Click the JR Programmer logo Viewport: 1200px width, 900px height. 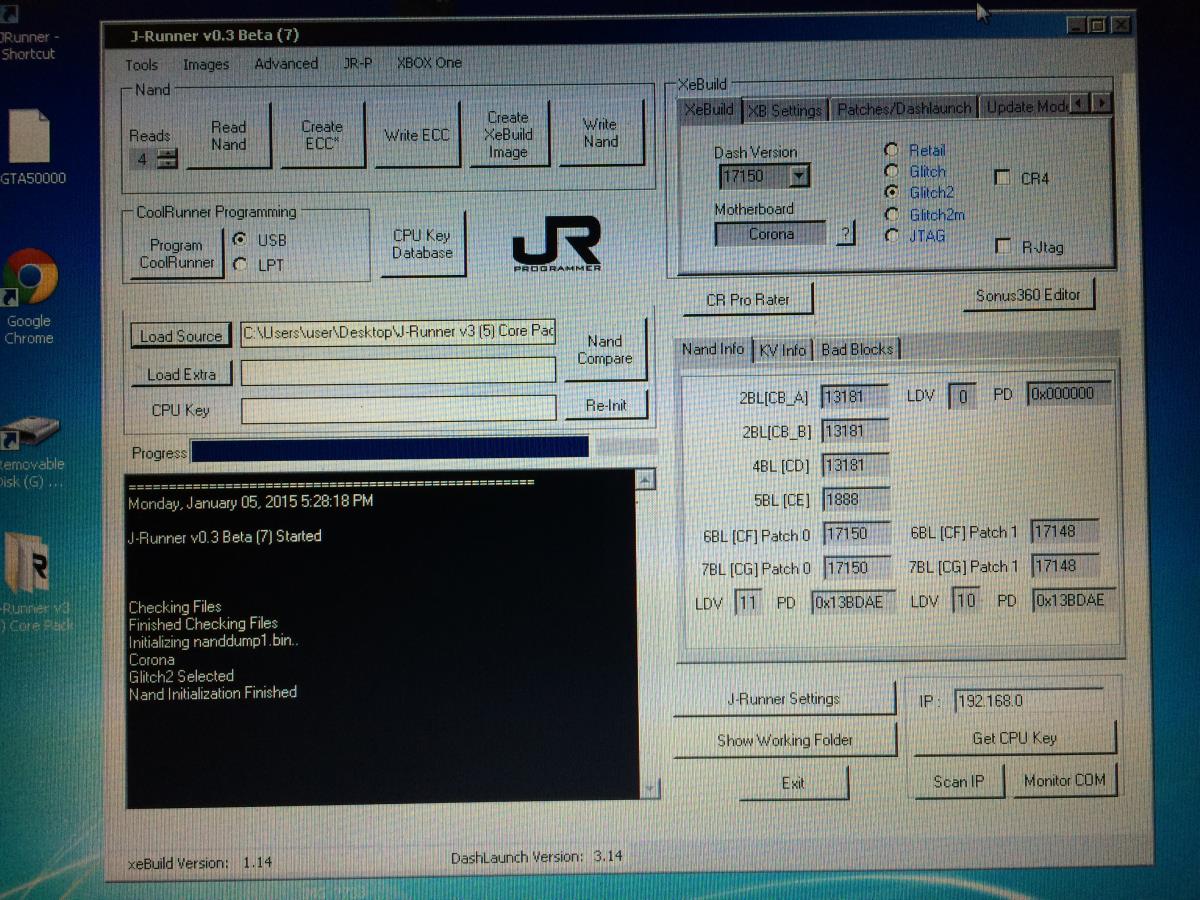(557, 243)
